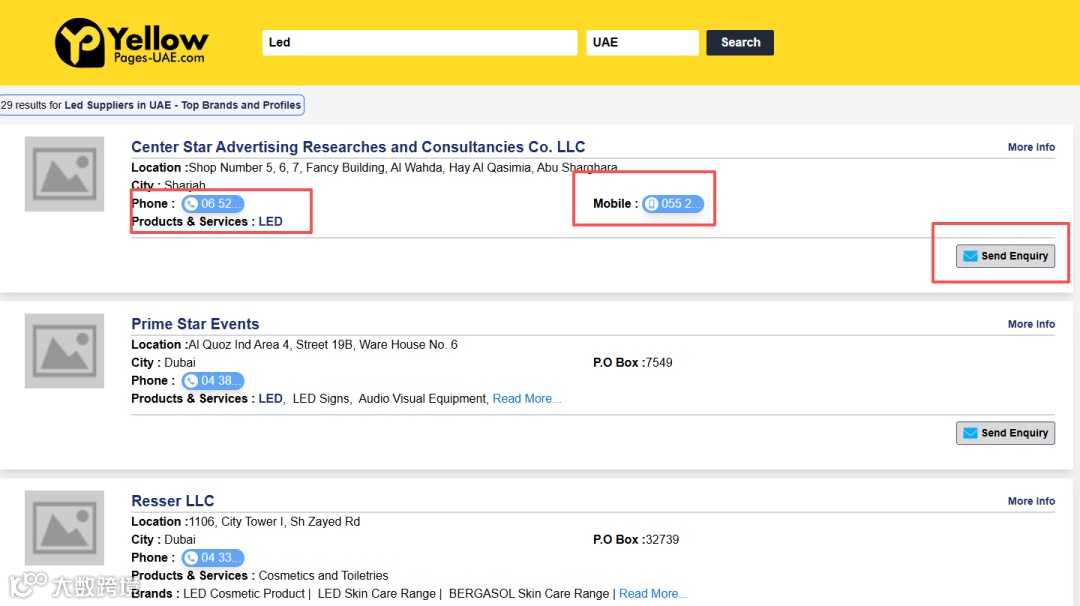Click the Yellow Pages-UAE.com logo

coord(132,43)
